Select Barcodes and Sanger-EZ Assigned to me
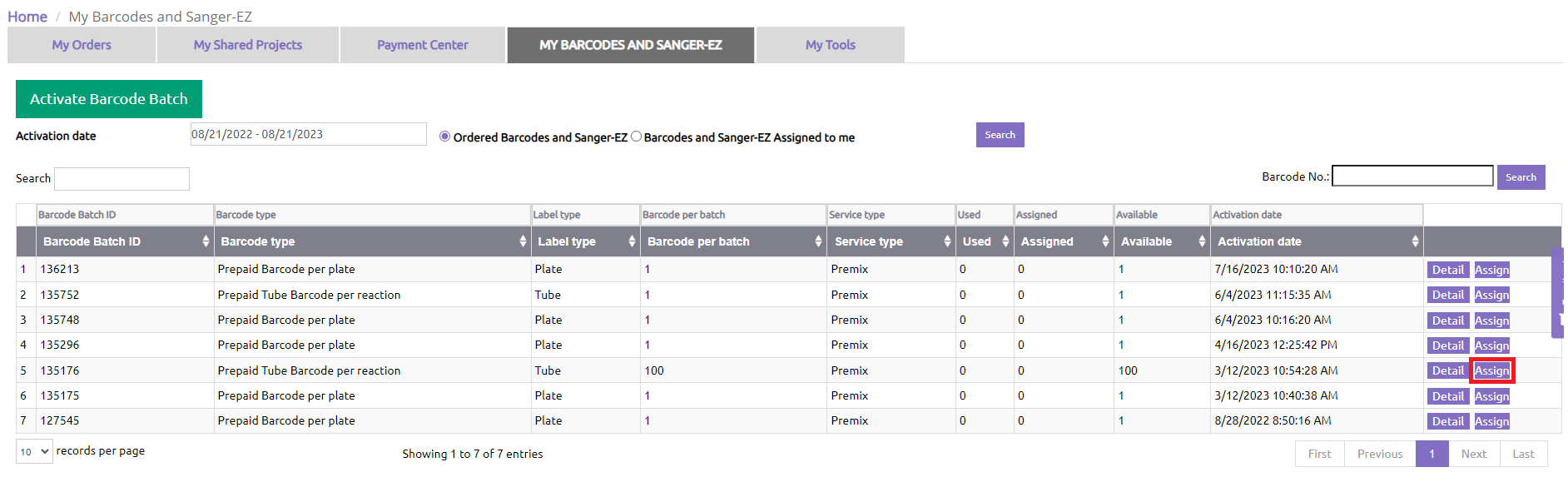1568x482 pixels. pos(637,137)
